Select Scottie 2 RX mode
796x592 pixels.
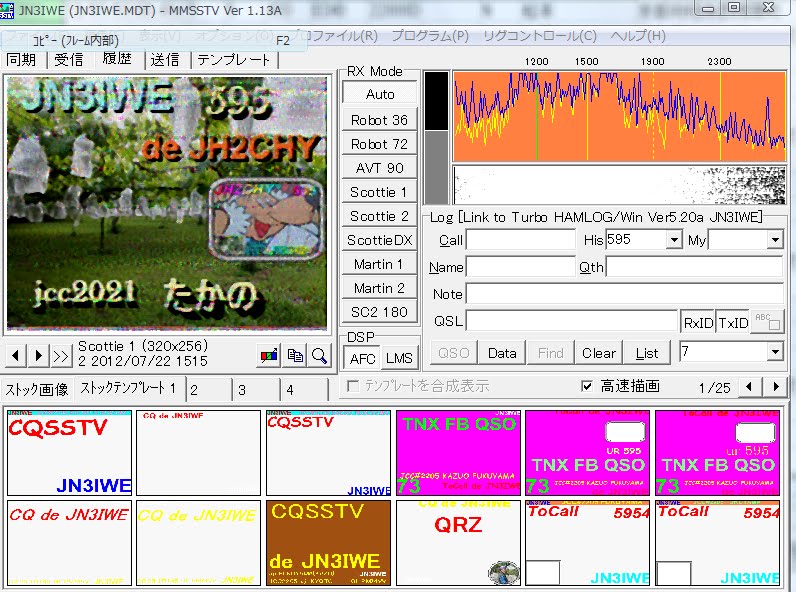pos(380,216)
